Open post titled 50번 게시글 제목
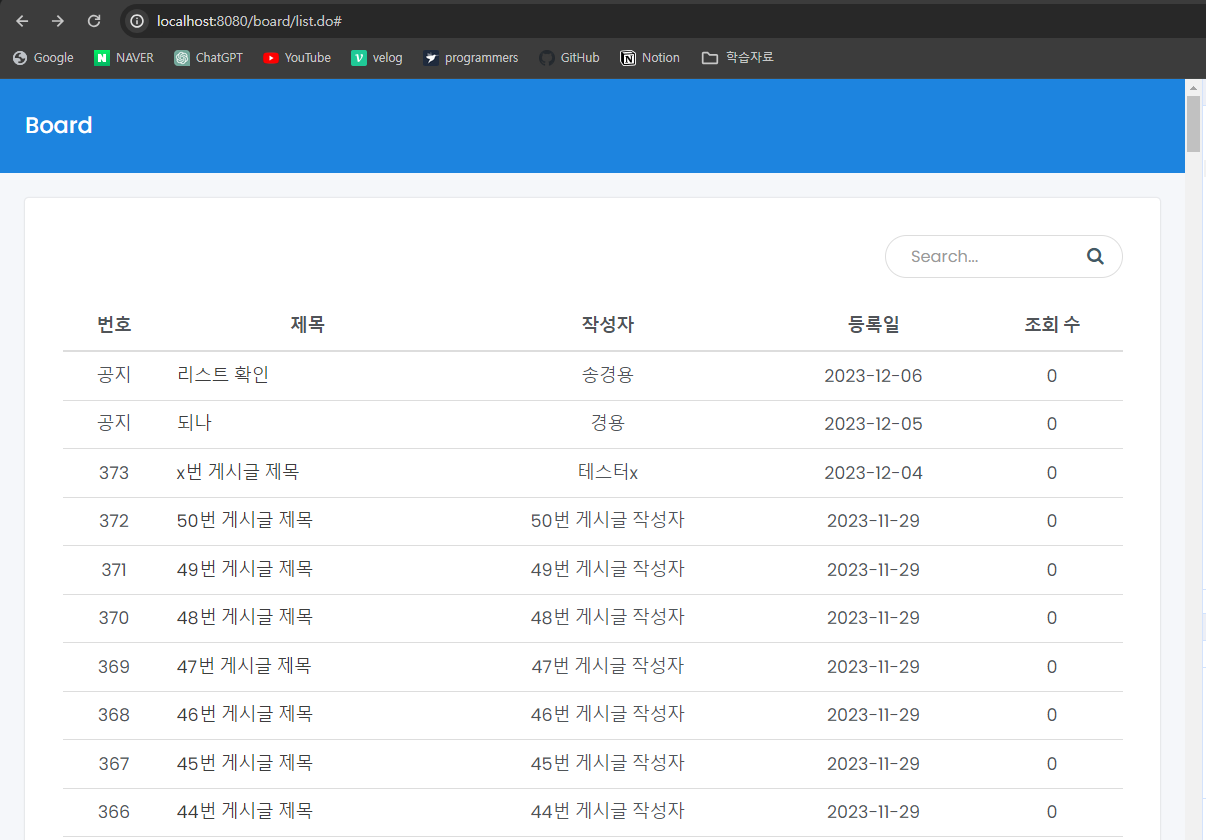 [244, 520]
